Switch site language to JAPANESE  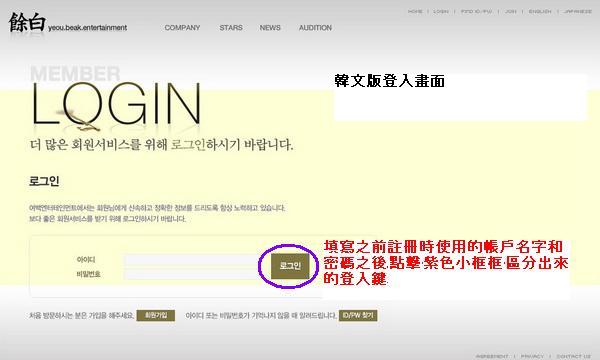pyautogui.click(x=578, y=11)
